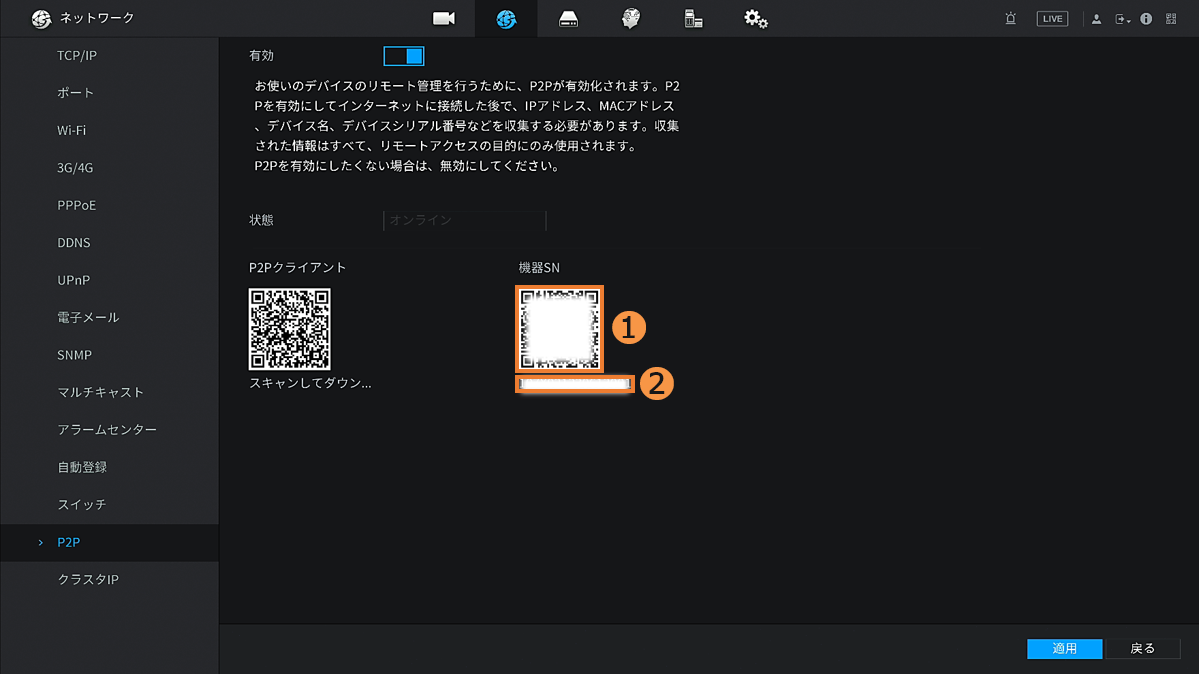Select TCP/IP in the sidebar
Screen dimensions: 1199x674
(77, 56)
